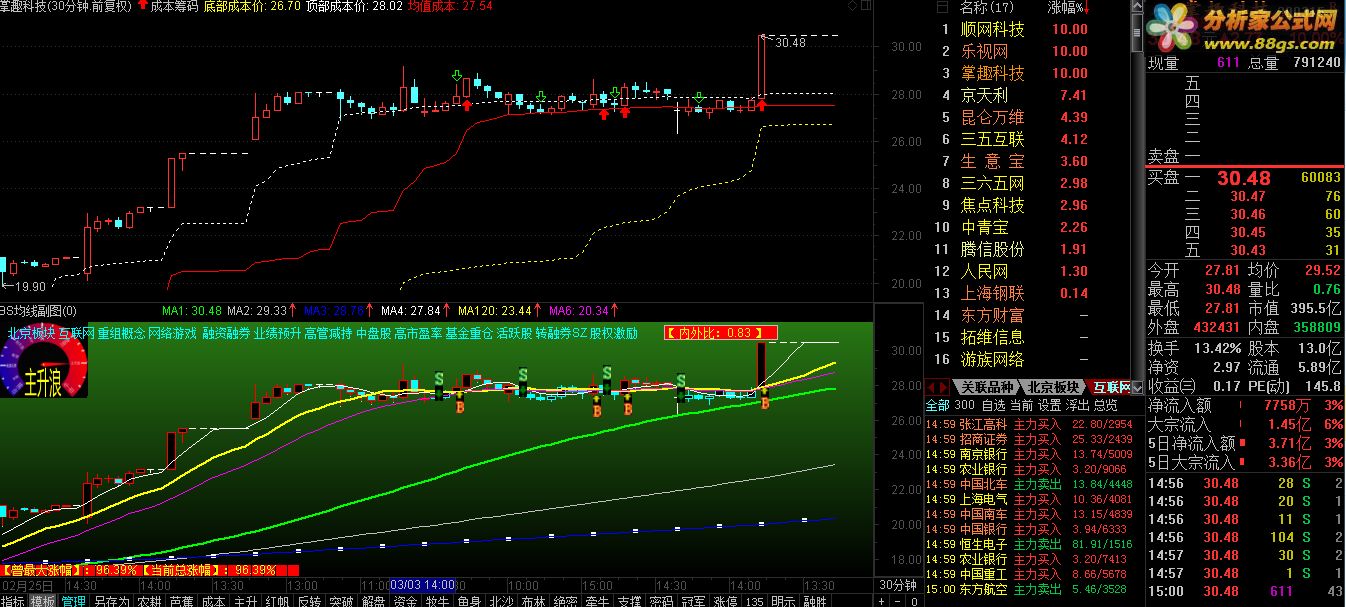This screenshot has width=1346, height=607.
Task: Open the 指标 indicator tab
Action: (x=13, y=601)
